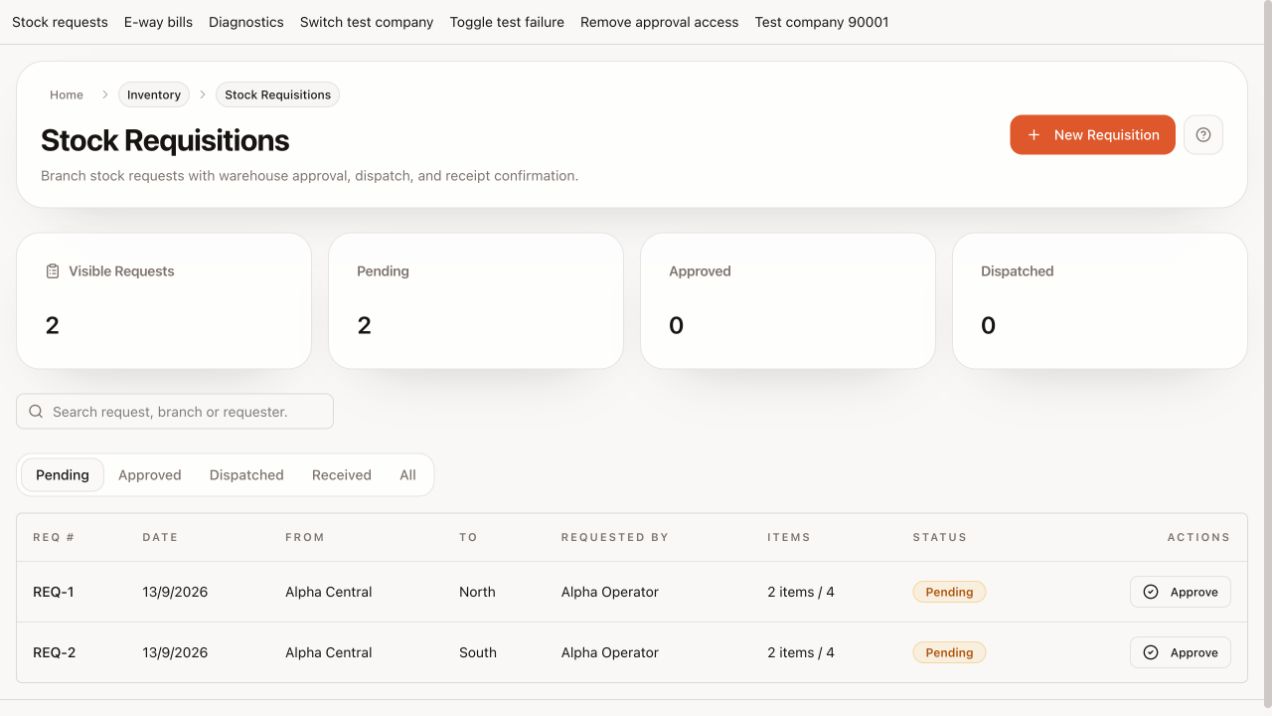Image resolution: width=1272 pixels, height=716 pixels.
Task: Click the Stock Requisitions breadcrumb pill
Action: 278,95
